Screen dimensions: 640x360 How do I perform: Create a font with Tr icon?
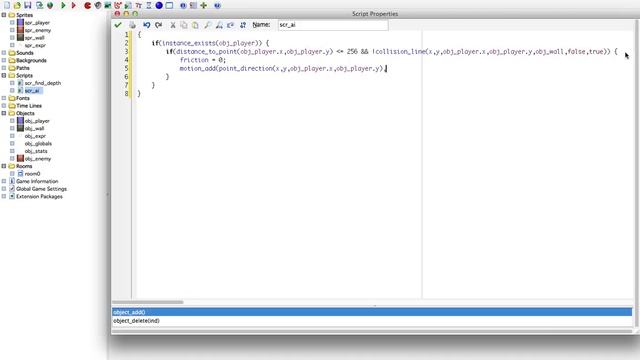[138, 5]
